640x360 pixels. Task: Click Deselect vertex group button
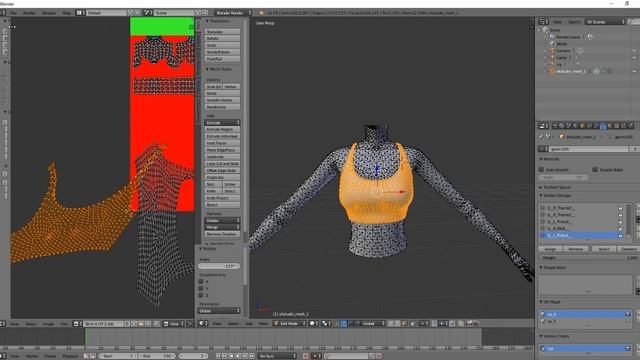(629, 249)
